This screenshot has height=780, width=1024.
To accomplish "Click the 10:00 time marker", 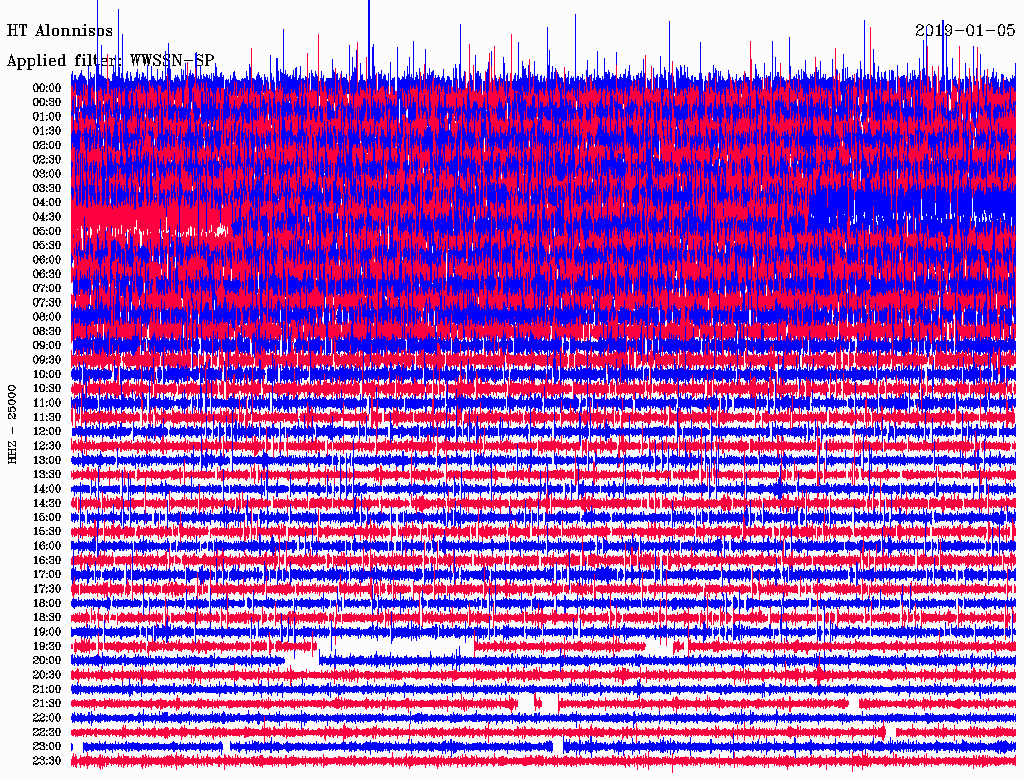I will tap(47, 374).
